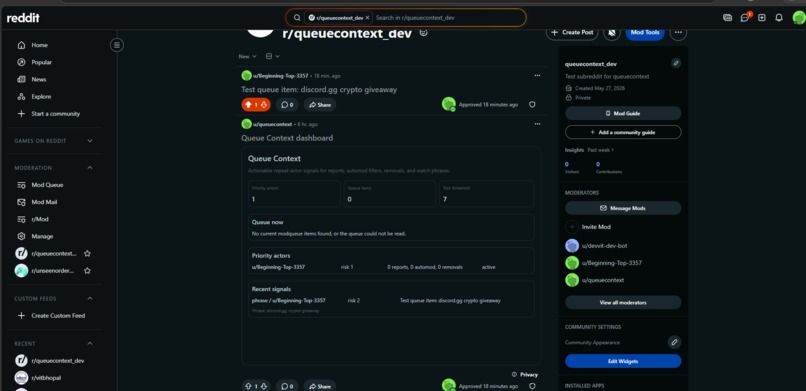The width and height of the screenshot is (806, 391).
Task: Open the user avatar menu
Action: click(x=799, y=17)
